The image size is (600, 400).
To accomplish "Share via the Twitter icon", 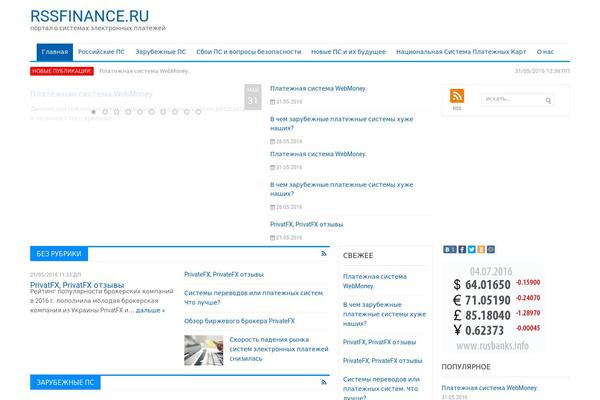I will point(472,249).
